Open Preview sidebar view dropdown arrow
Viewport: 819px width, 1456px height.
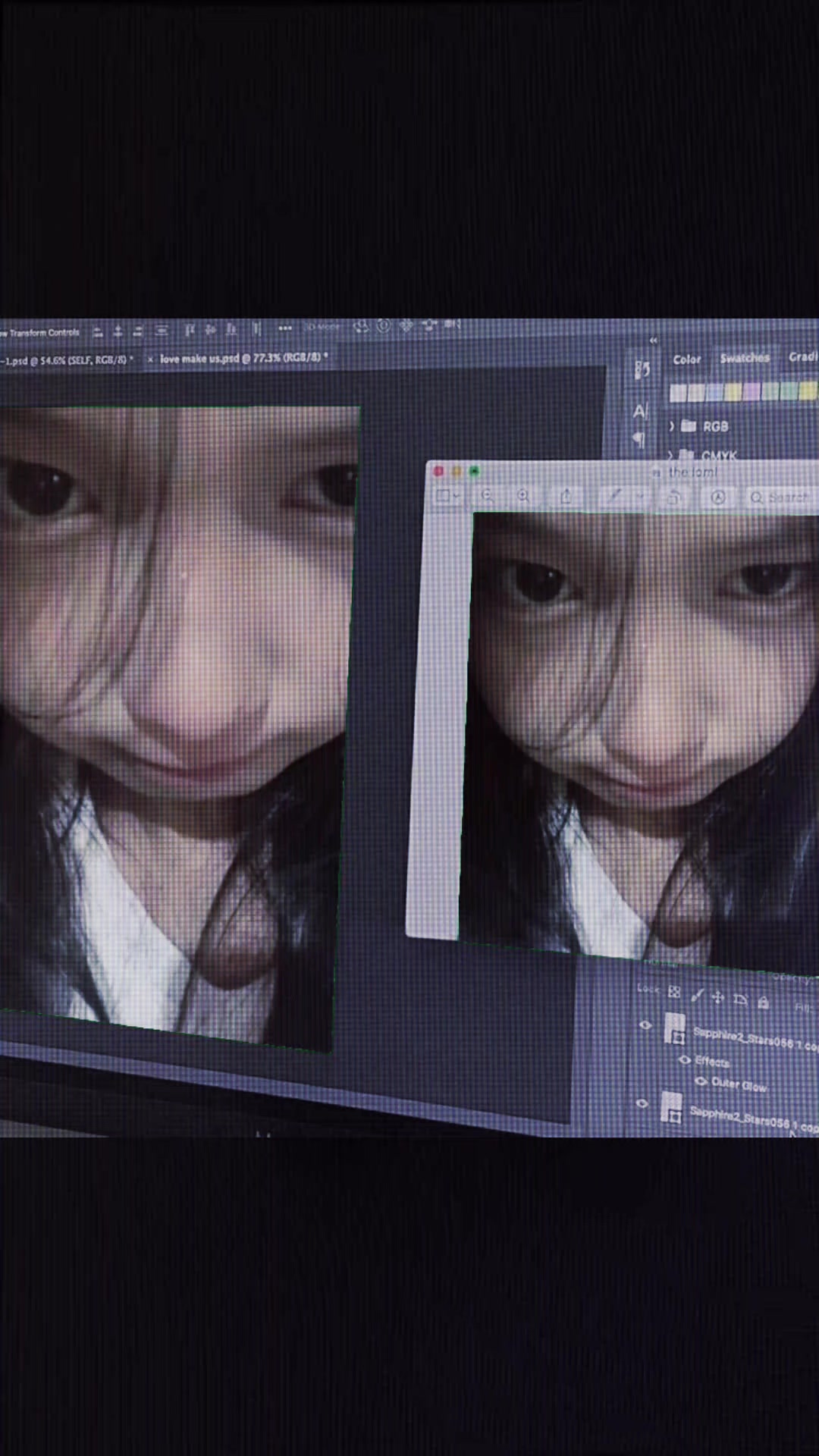(x=457, y=496)
